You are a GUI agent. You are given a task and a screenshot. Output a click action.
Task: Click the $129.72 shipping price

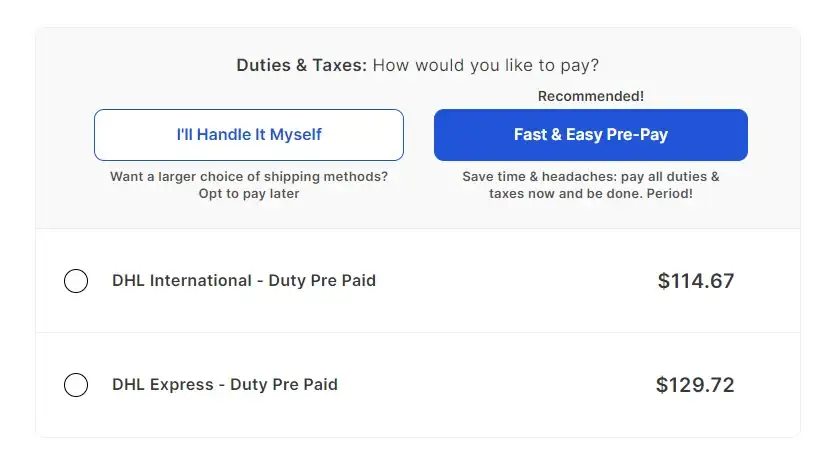695,385
